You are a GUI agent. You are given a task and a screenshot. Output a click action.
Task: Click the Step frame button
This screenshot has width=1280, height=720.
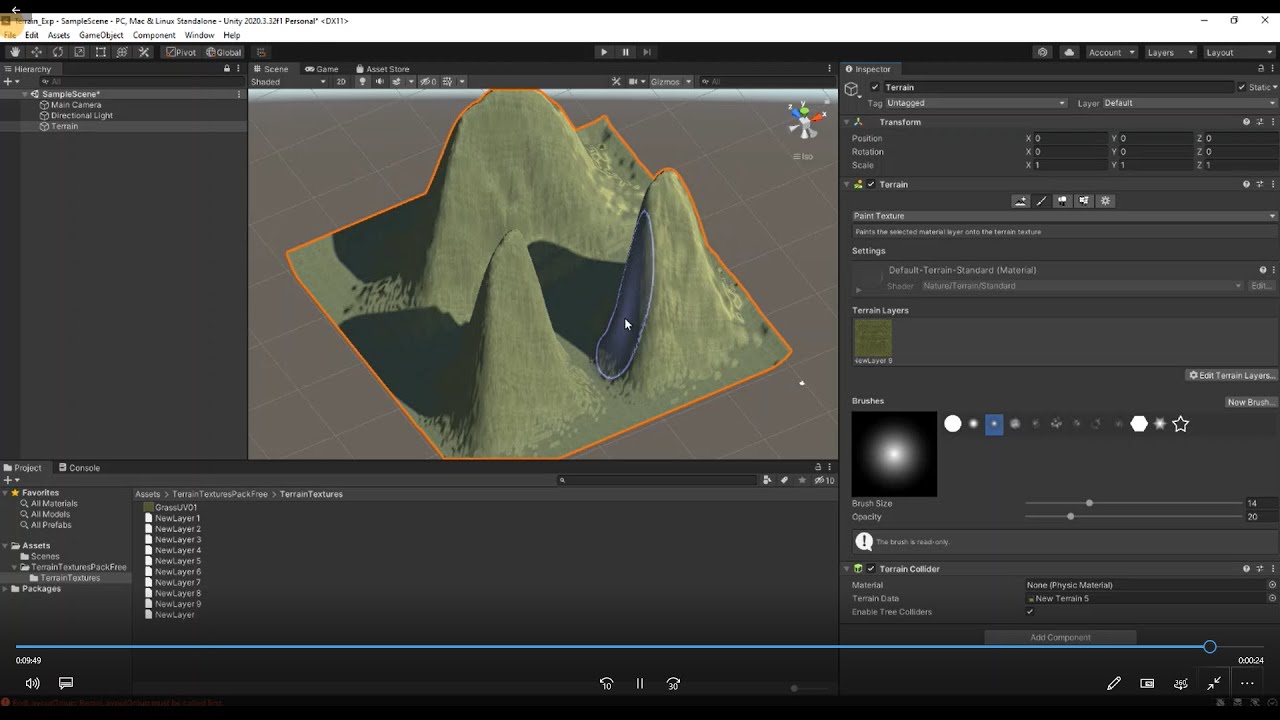(x=647, y=52)
